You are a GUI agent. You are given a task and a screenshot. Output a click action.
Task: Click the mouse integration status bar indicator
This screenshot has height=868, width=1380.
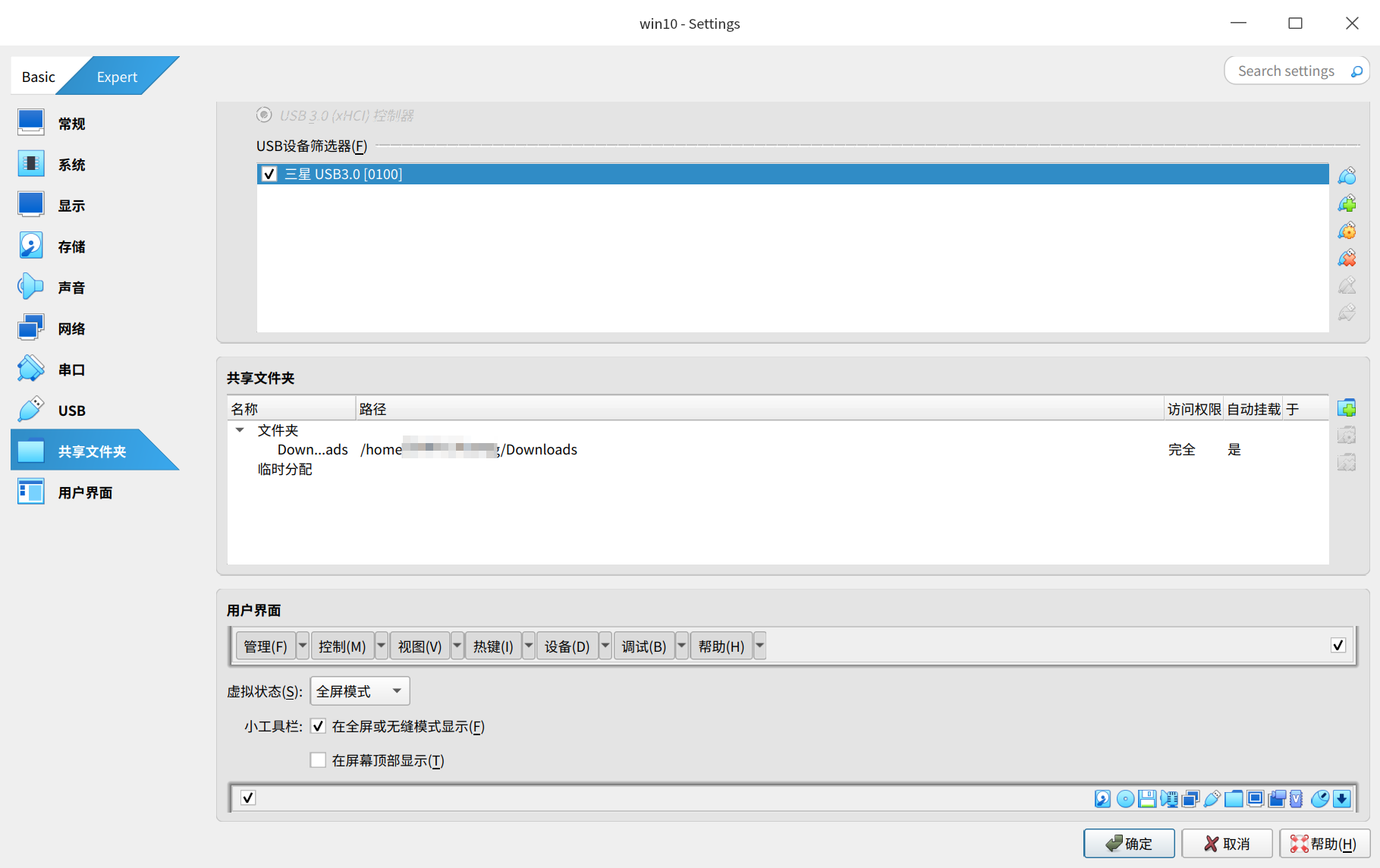coord(1320,798)
